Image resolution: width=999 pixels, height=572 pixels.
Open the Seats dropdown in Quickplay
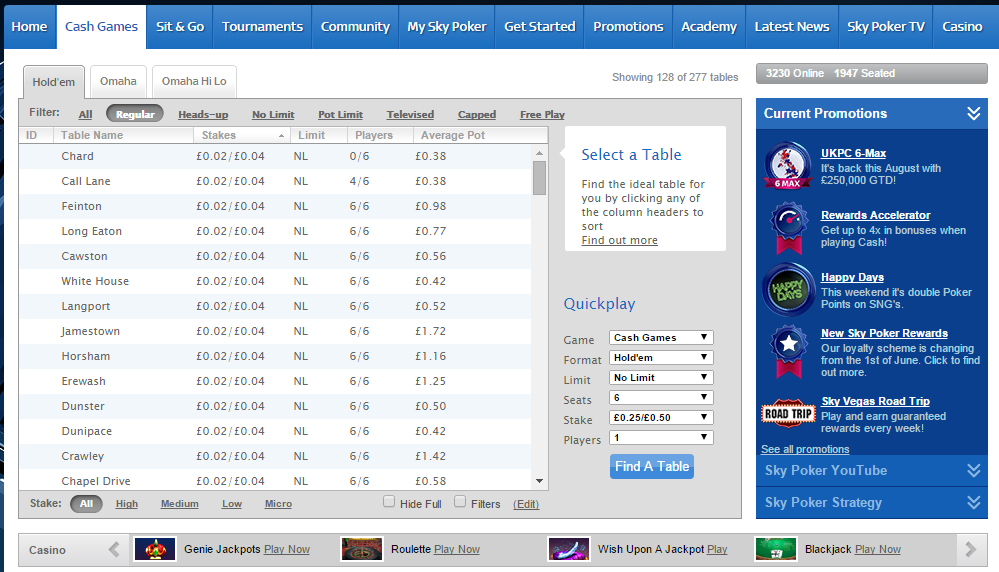tap(661, 398)
